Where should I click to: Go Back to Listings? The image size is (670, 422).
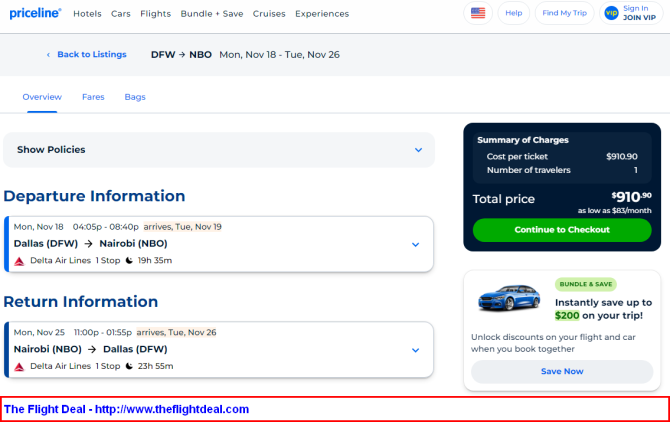[x=92, y=55]
